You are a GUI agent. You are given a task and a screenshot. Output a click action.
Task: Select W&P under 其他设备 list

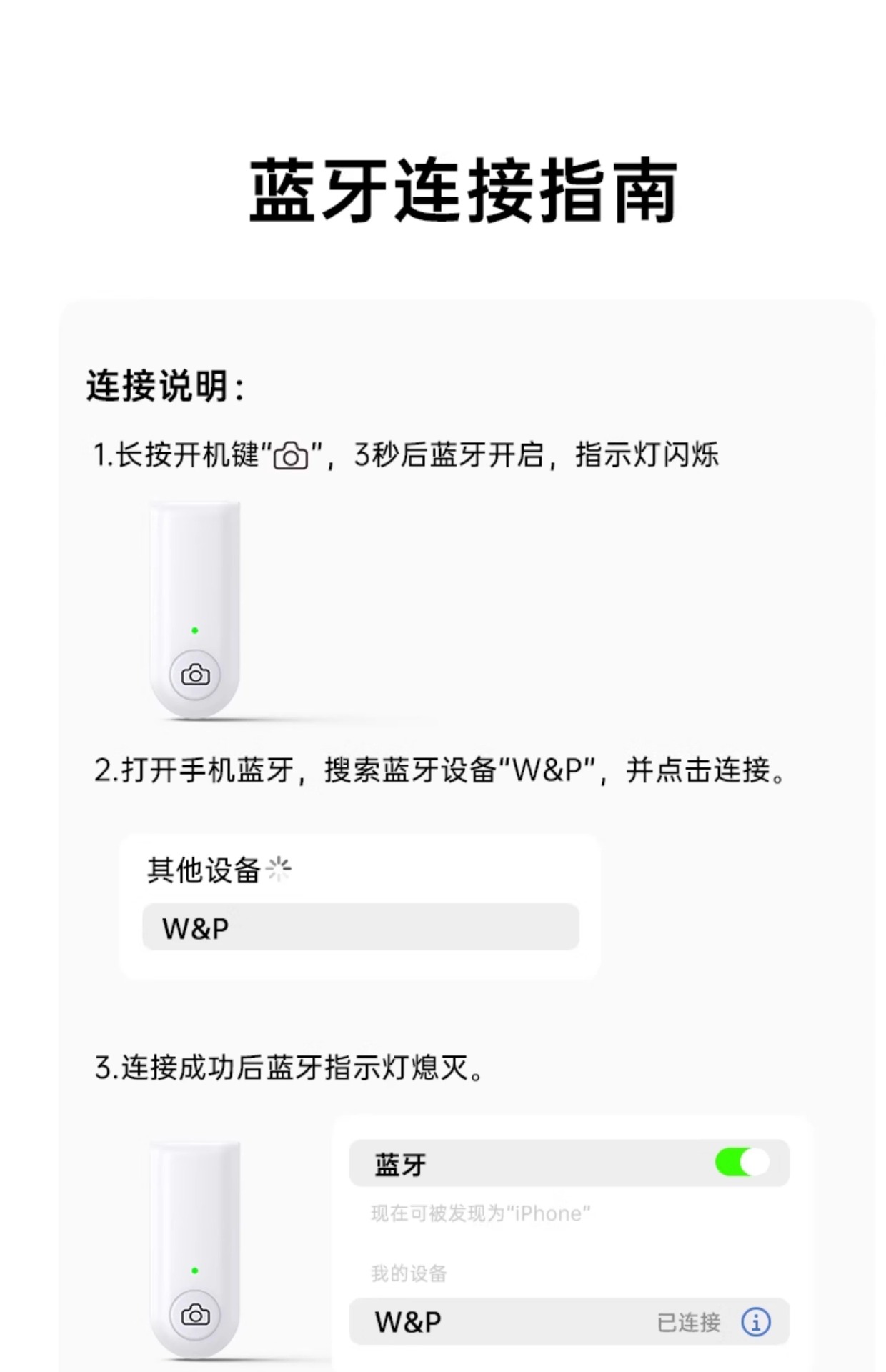(361, 927)
